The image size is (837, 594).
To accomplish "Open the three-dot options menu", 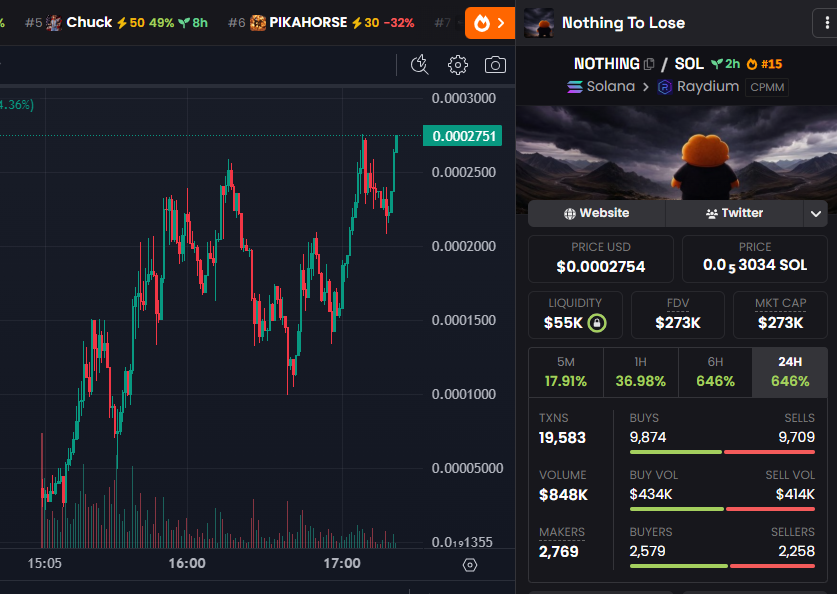I will point(826,23).
